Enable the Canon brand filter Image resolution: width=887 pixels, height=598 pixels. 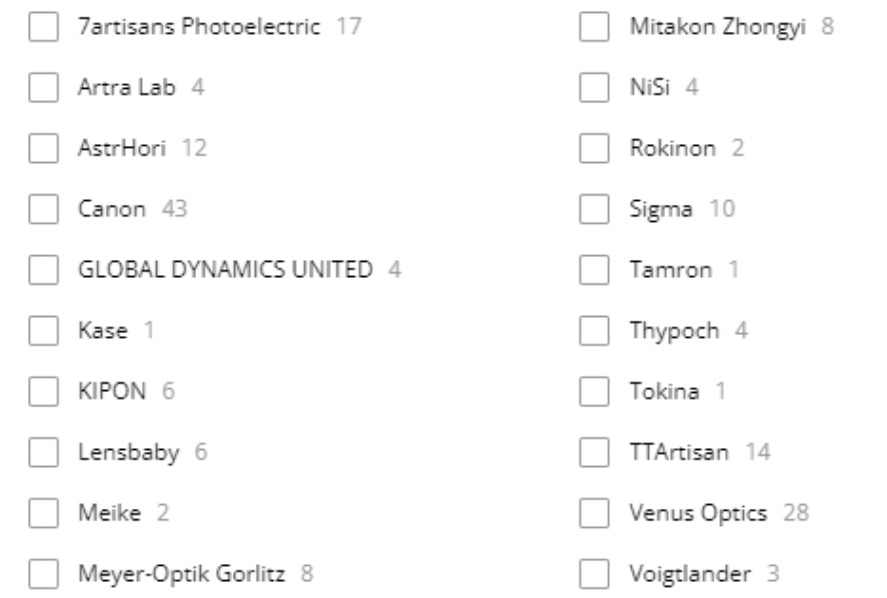coord(43,209)
